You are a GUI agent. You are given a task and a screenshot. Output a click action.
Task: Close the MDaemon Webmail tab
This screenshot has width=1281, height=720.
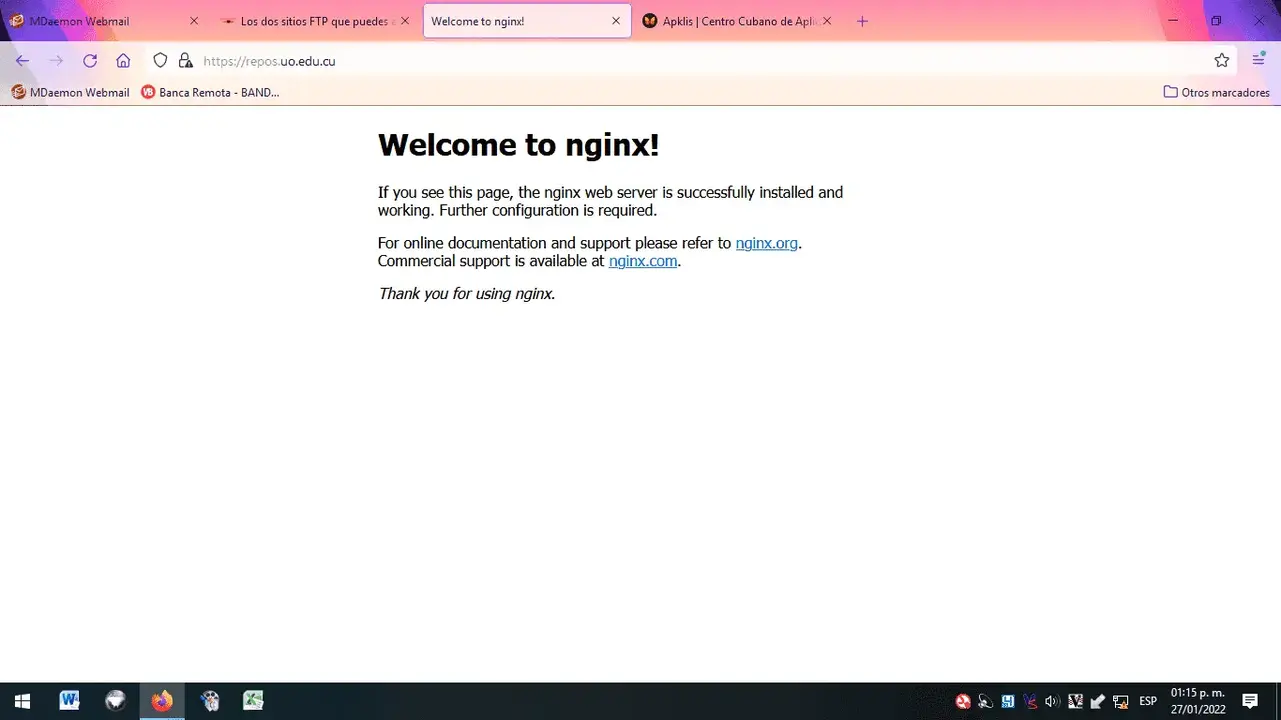194,21
